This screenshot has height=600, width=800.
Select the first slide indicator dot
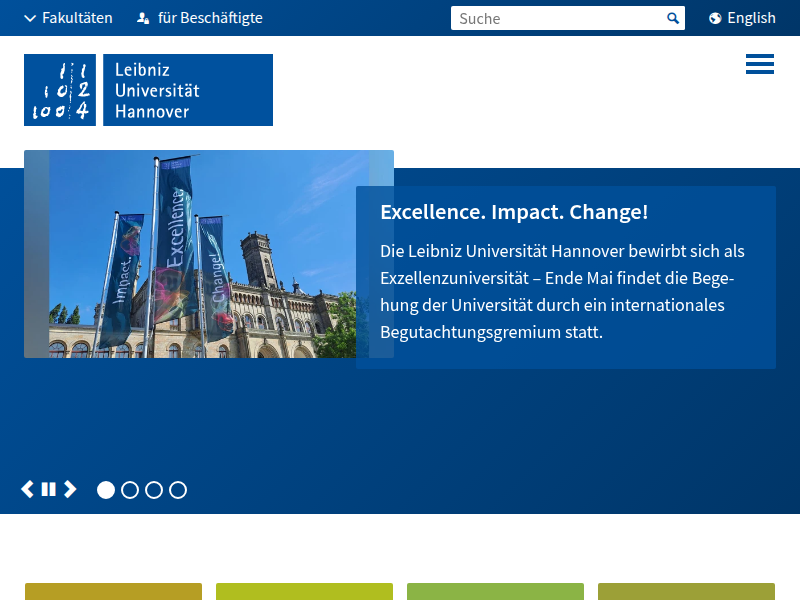pos(106,490)
